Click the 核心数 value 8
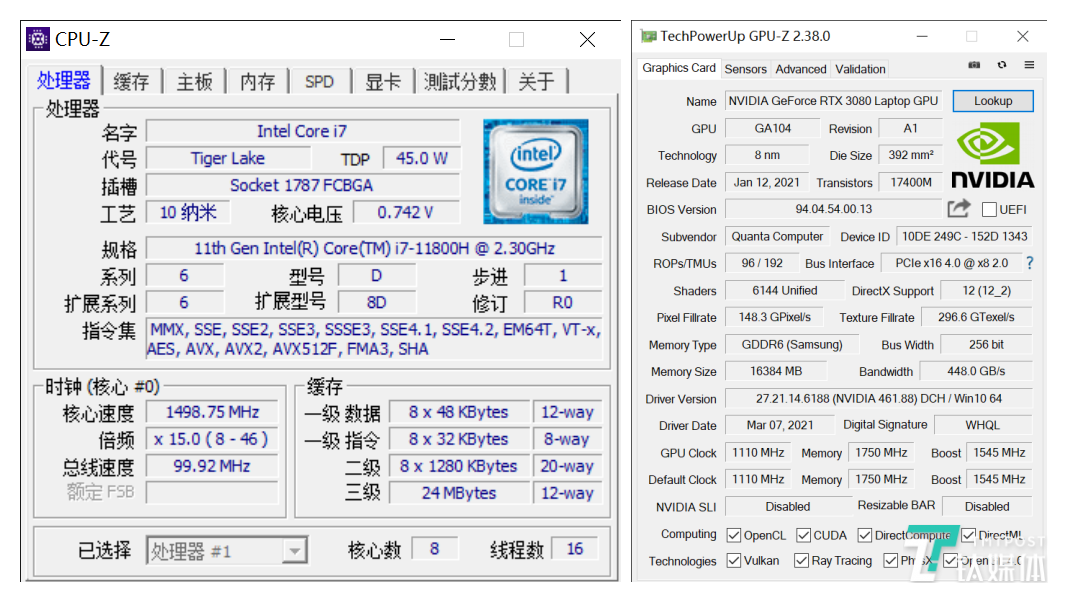 (x=434, y=549)
